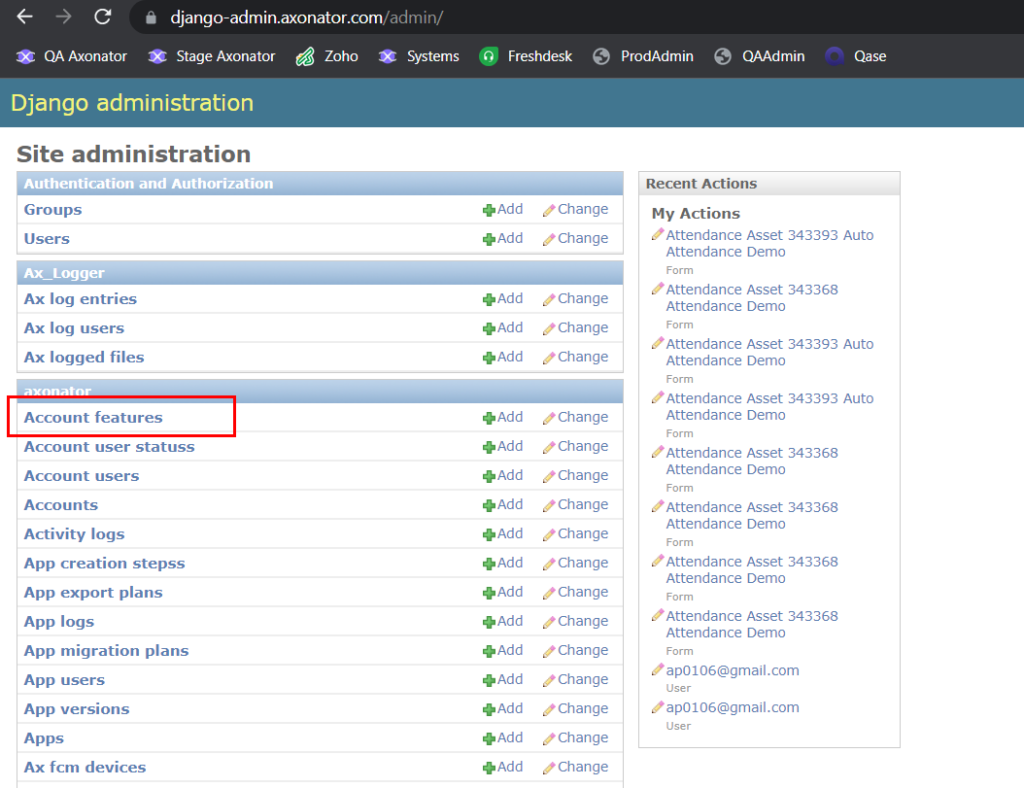Click Add for Activity logs
The image size is (1024, 788).
tap(503, 534)
